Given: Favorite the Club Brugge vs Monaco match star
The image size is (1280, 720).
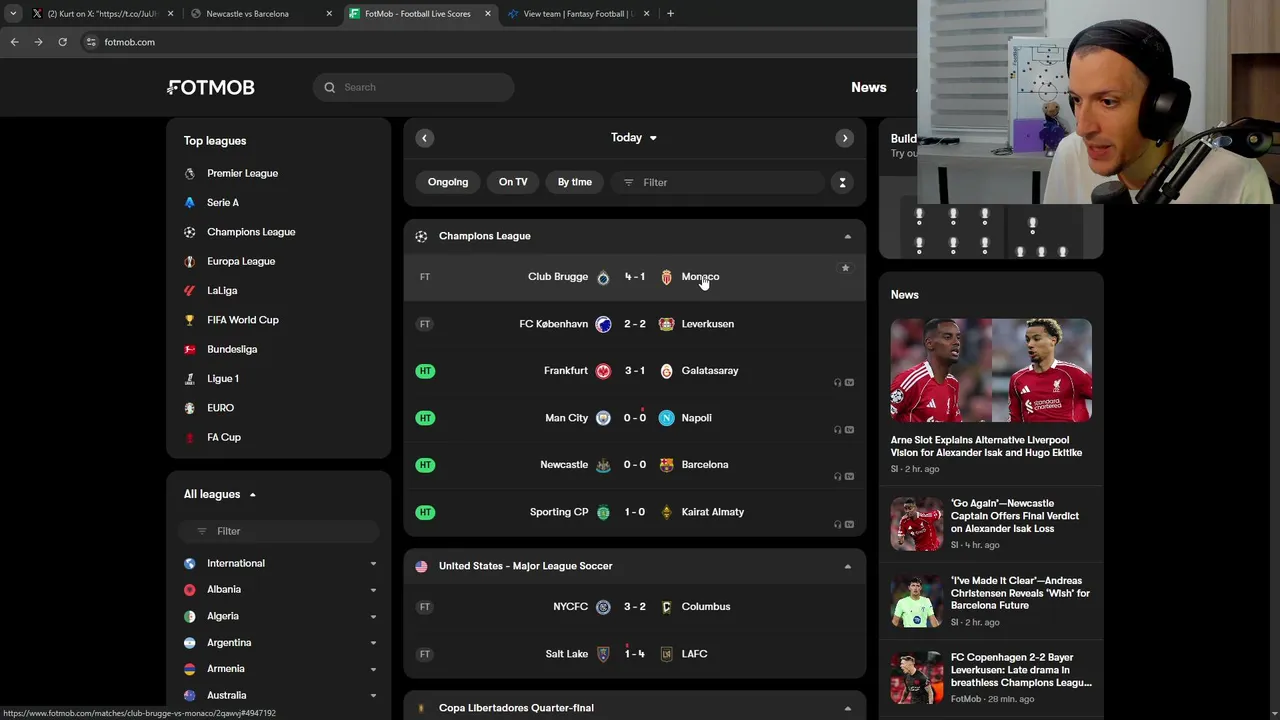Looking at the screenshot, I should tap(845, 268).
